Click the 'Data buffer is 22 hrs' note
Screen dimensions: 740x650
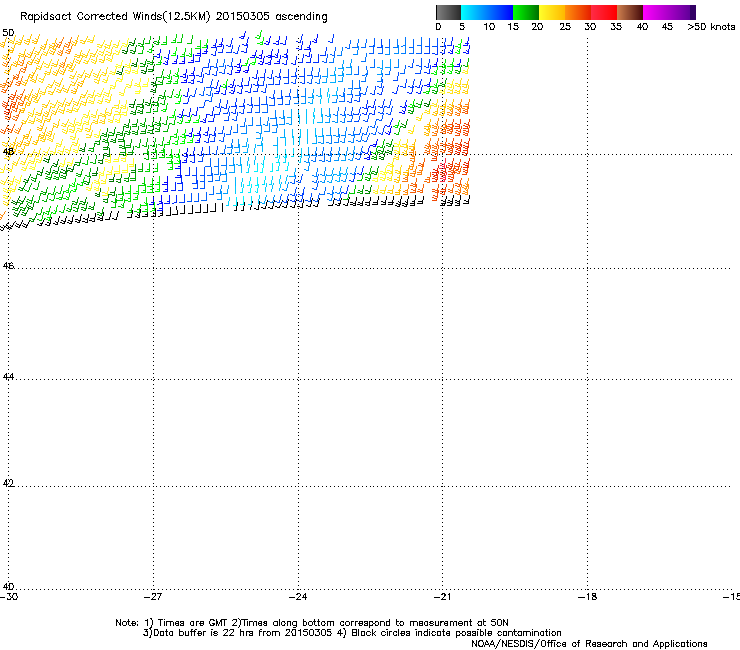(203, 633)
